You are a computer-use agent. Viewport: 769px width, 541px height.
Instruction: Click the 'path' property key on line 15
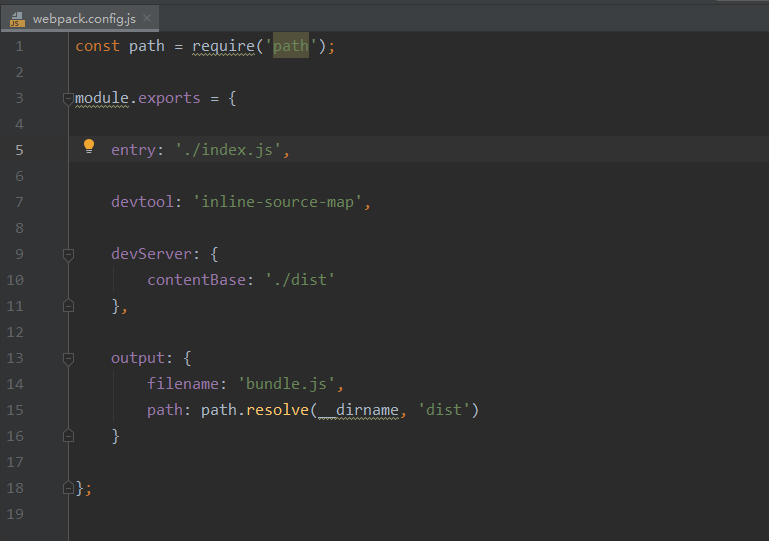pyautogui.click(x=165, y=410)
